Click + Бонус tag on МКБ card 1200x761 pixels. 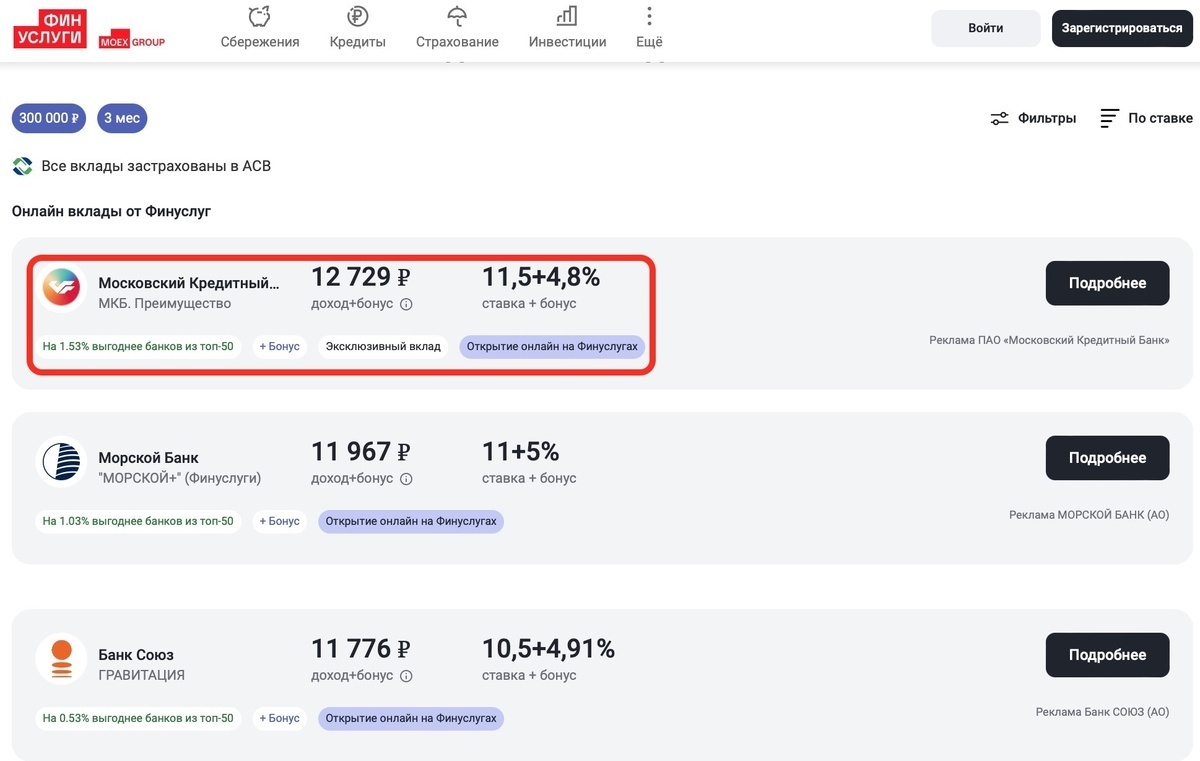click(x=280, y=347)
